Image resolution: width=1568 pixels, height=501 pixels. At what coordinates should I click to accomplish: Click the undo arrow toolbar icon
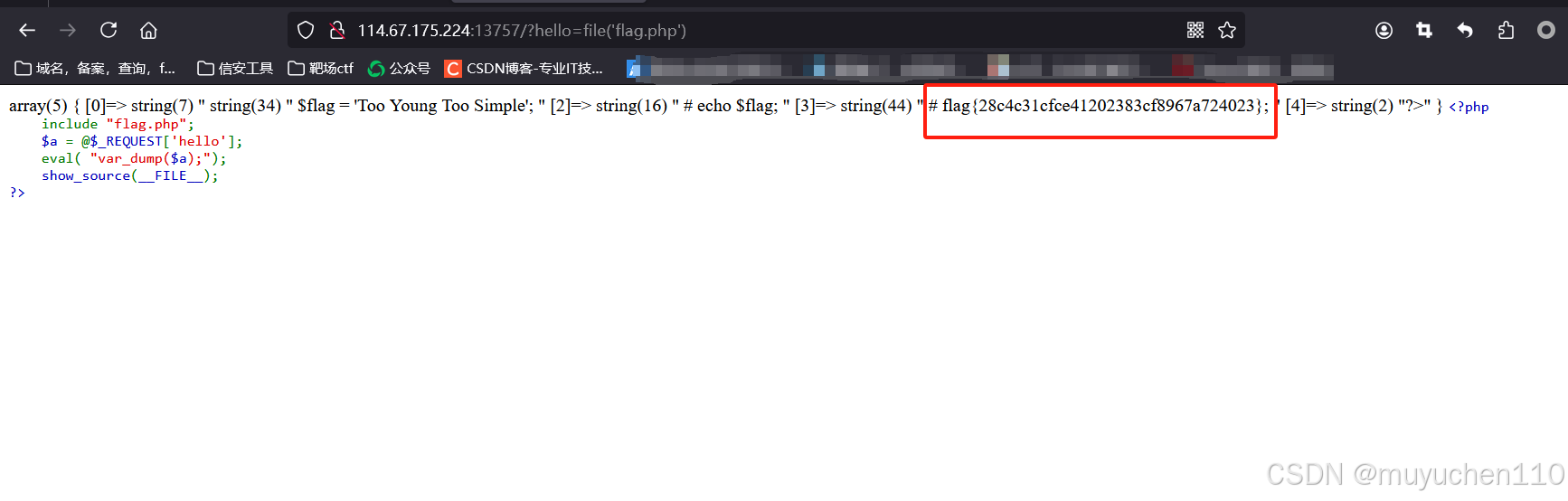coord(1465,31)
